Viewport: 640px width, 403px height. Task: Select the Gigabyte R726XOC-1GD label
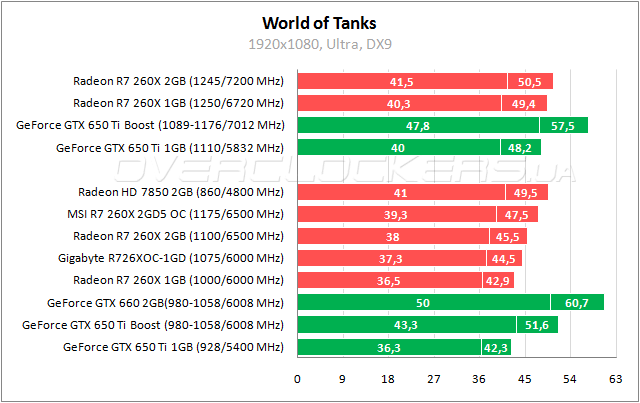[171, 258]
